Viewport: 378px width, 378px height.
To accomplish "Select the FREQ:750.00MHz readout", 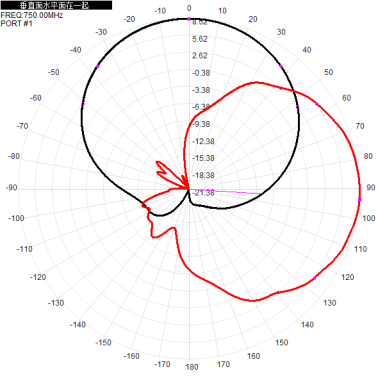I will click(32, 15).
